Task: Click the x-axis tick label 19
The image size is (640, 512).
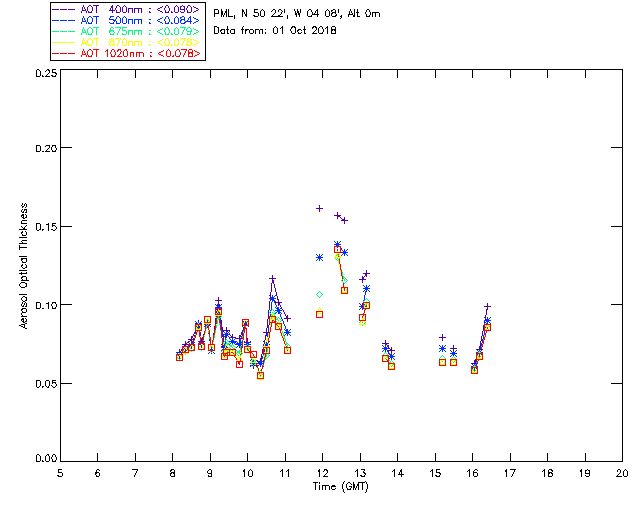Action: click(585, 473)
